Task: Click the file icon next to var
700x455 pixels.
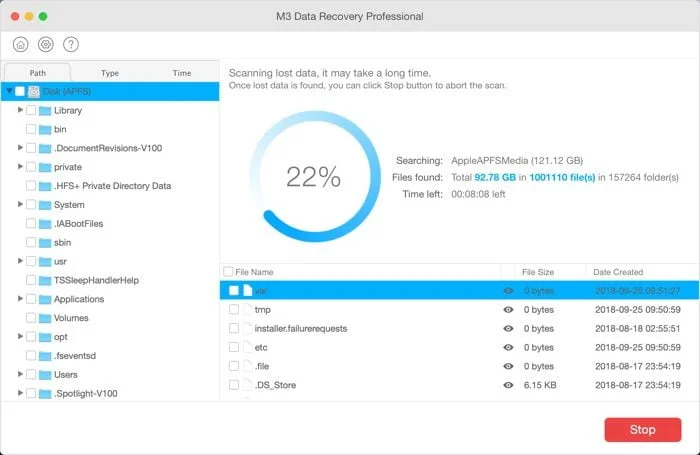Action: [248, 291]
